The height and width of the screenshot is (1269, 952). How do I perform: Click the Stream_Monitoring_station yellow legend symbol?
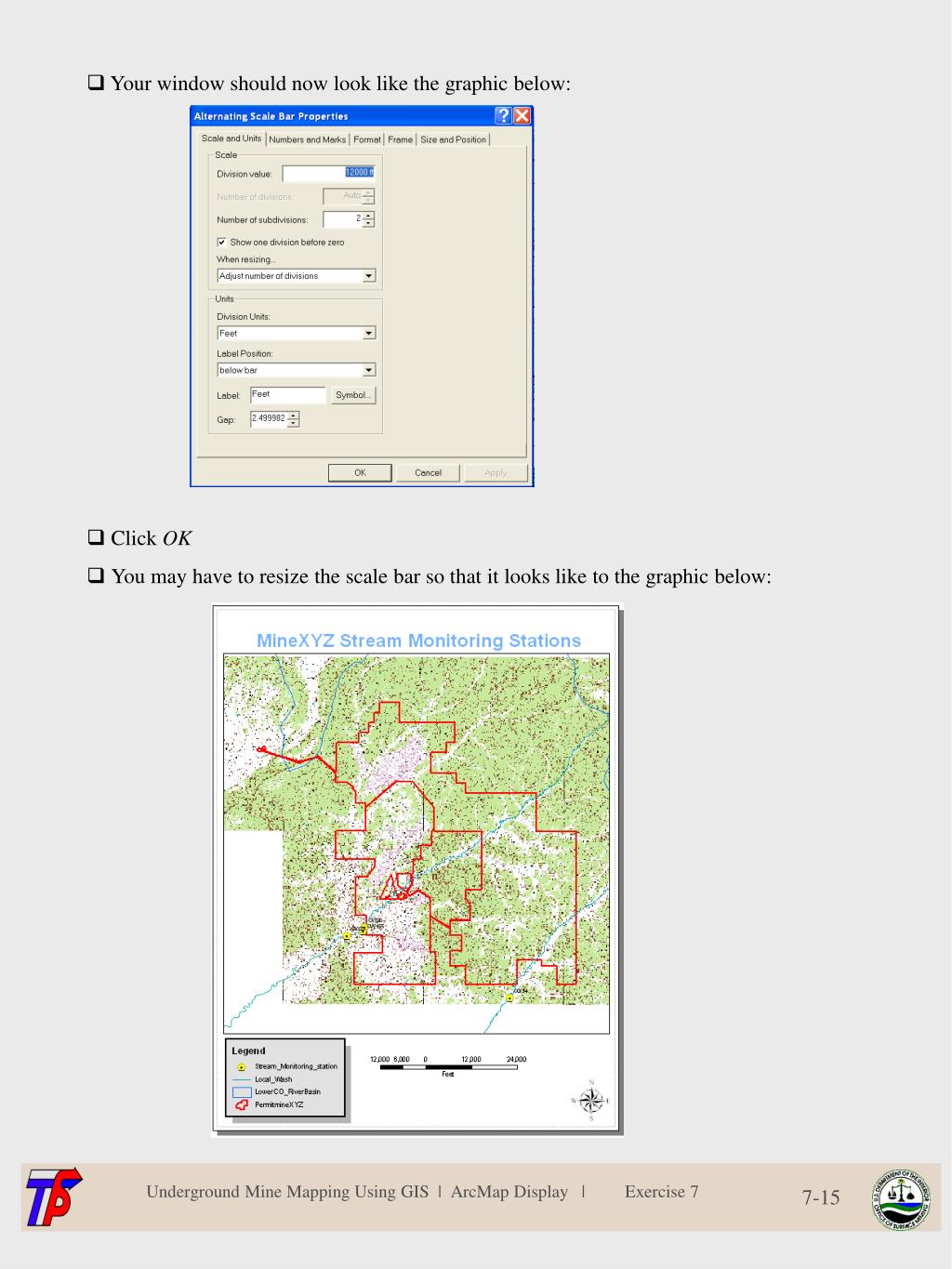[241, 1067]
